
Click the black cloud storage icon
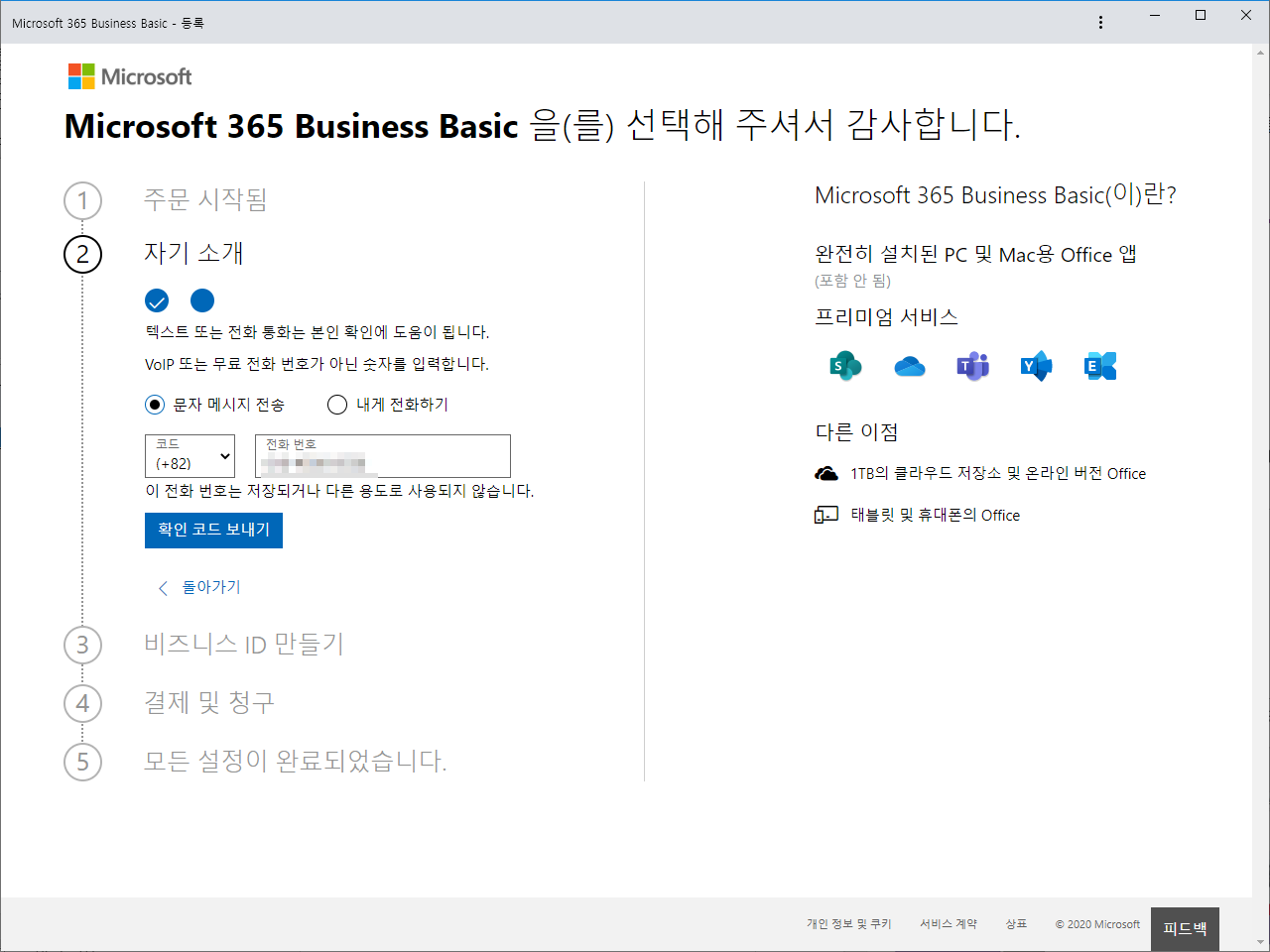826,474
